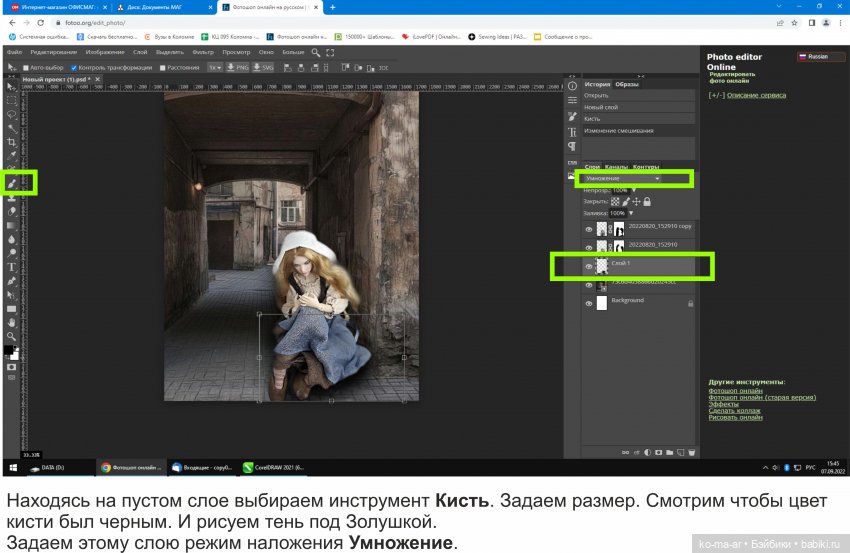Screen dimensions: 850x553
Task: Open the Умножение blend mode dropdown
Action: pyautogui.click(x=622, y=178)
